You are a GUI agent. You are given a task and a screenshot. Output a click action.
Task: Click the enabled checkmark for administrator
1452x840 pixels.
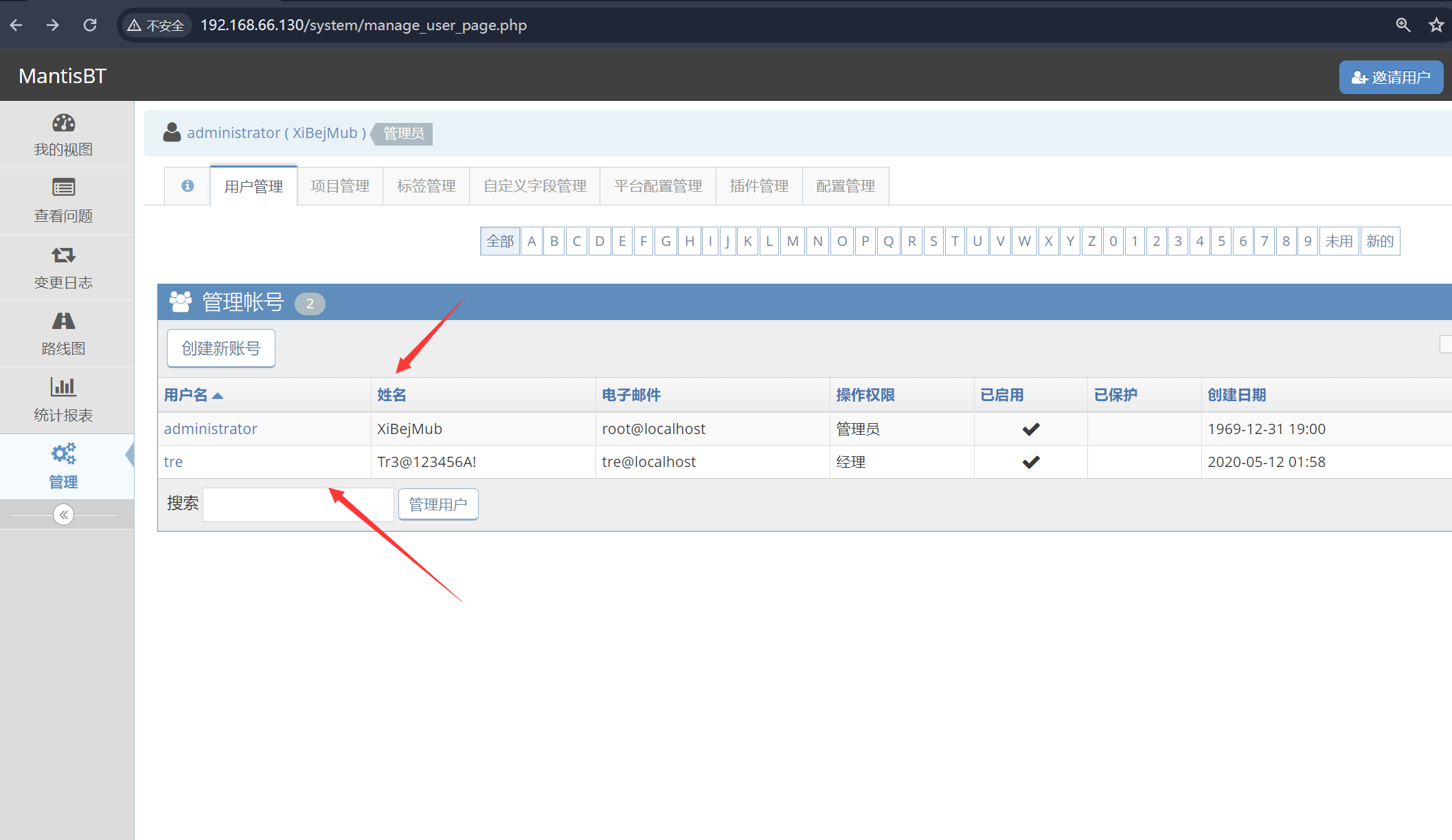[x=1031, y=429]
